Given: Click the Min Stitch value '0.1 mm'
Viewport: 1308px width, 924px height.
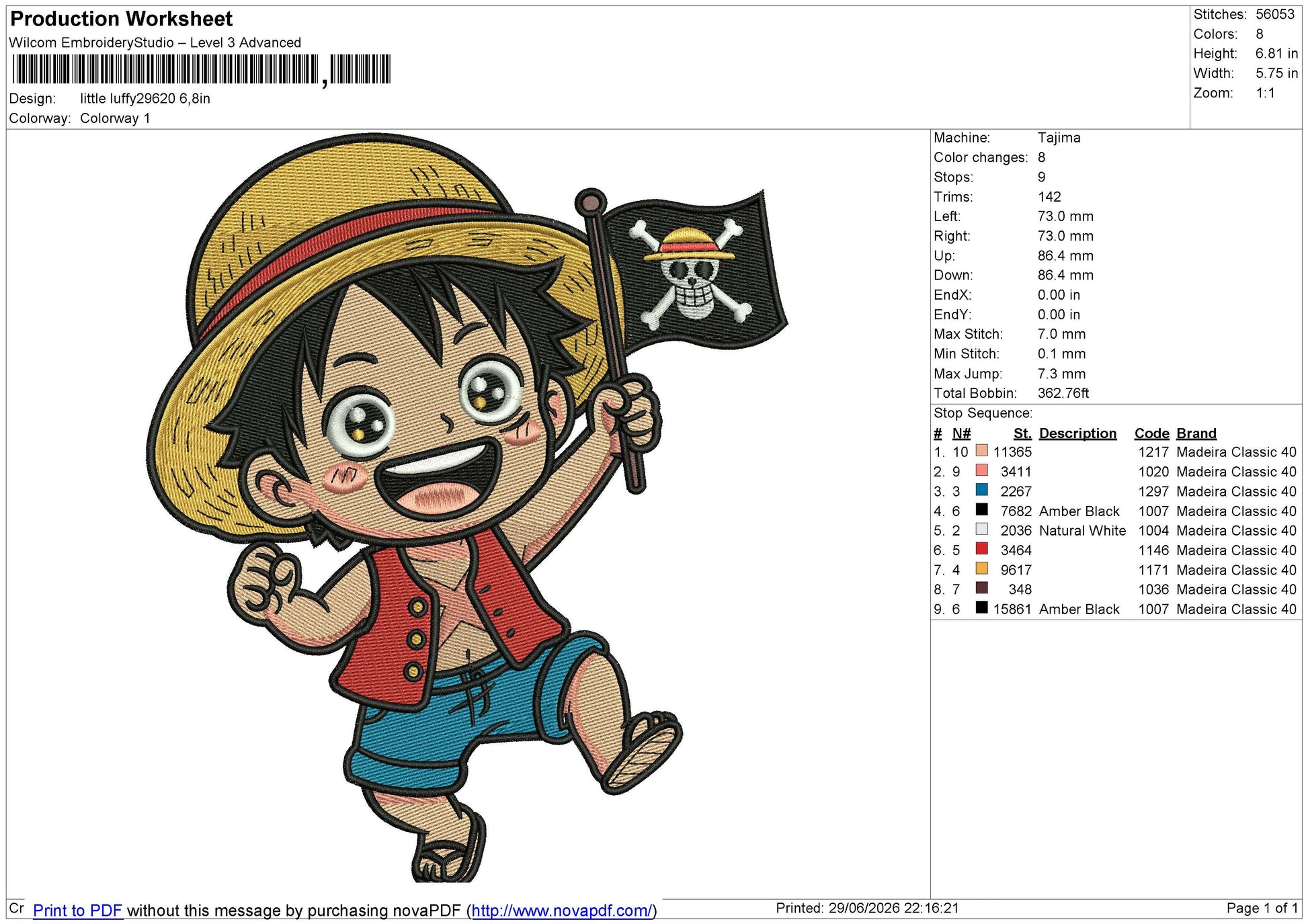Looking at the screenshot, I should point(1061,354).
